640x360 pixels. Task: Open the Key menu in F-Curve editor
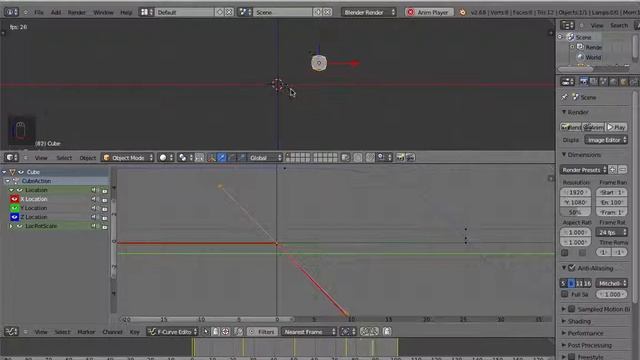point(134,332)
